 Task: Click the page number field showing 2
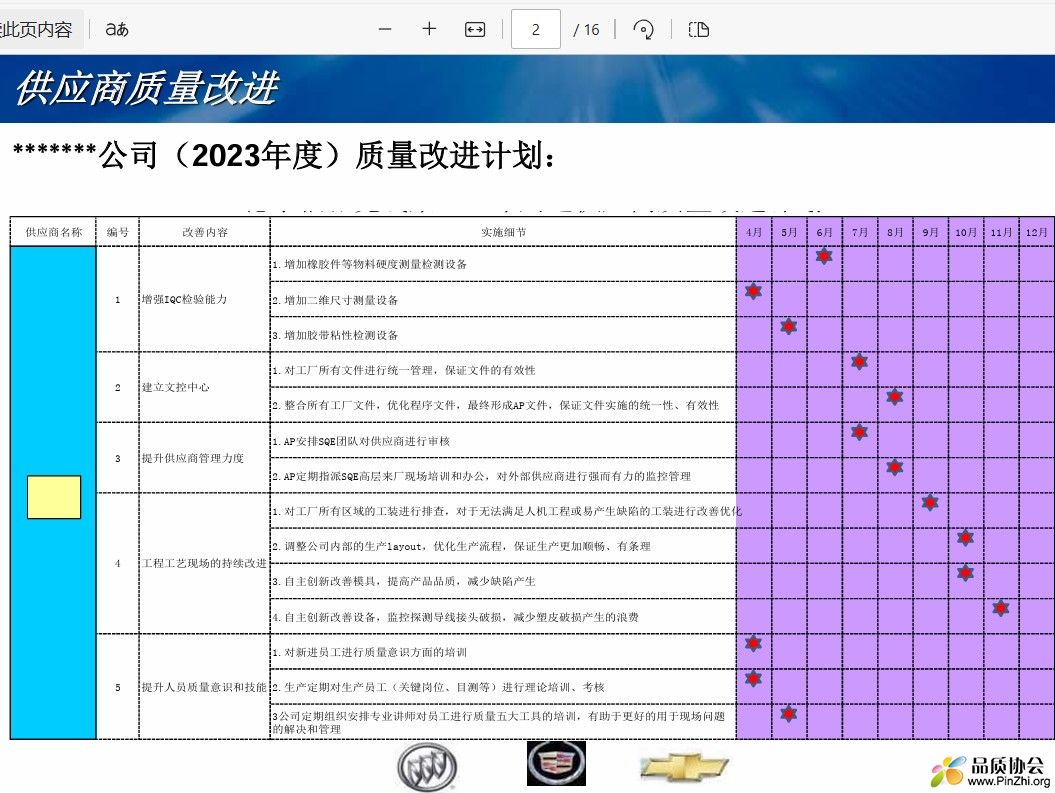[x=536, y=30]
